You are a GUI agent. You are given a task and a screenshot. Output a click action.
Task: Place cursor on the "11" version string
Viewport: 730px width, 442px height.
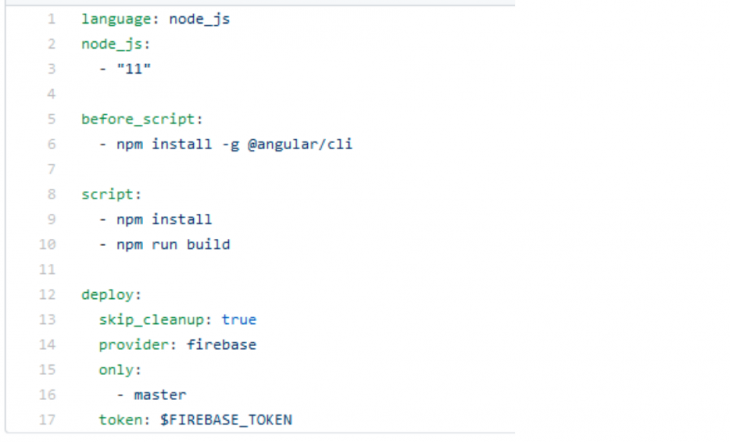(134, 69)
